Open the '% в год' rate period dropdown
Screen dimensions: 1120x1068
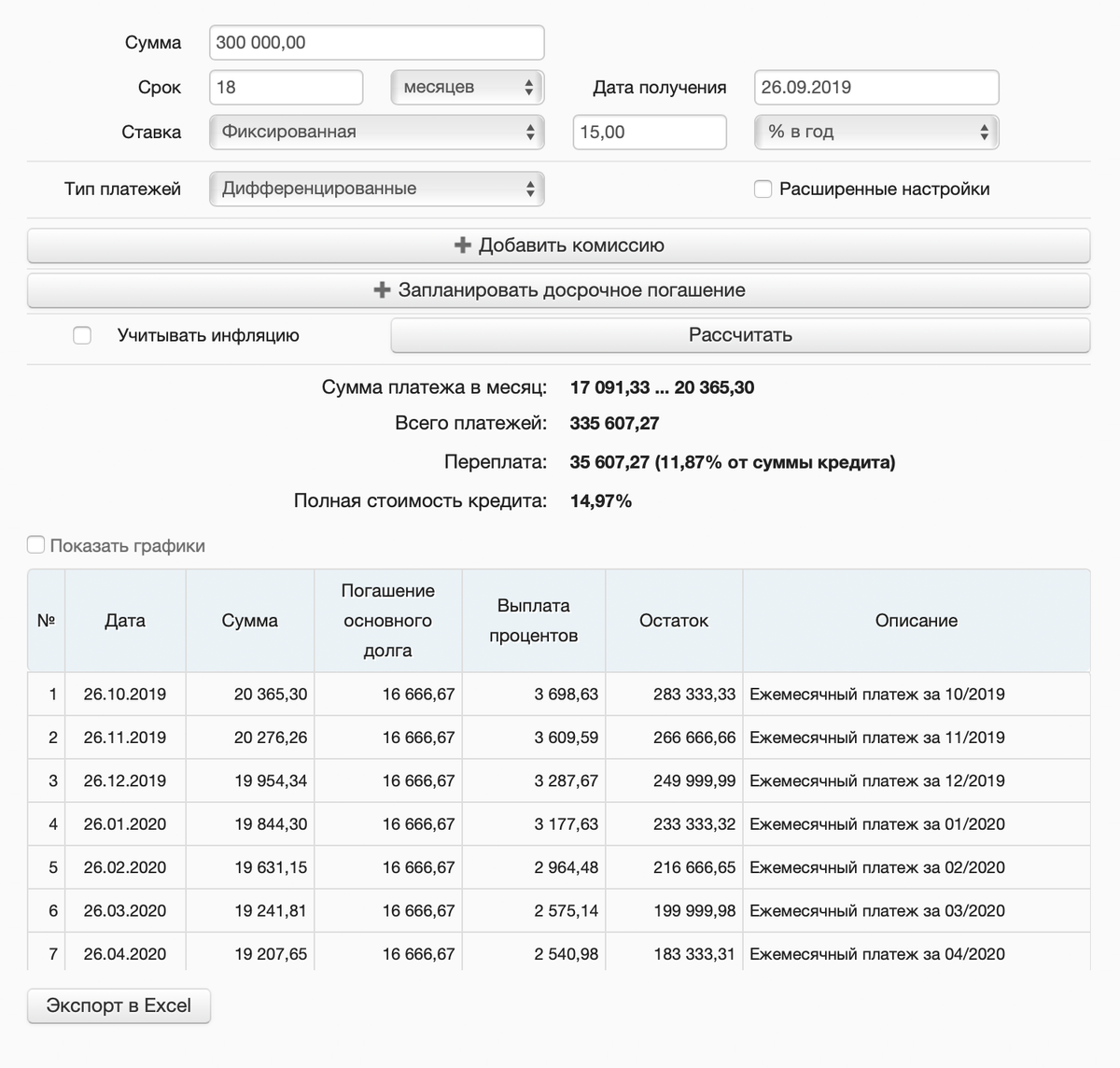click(x=876, y=133)
